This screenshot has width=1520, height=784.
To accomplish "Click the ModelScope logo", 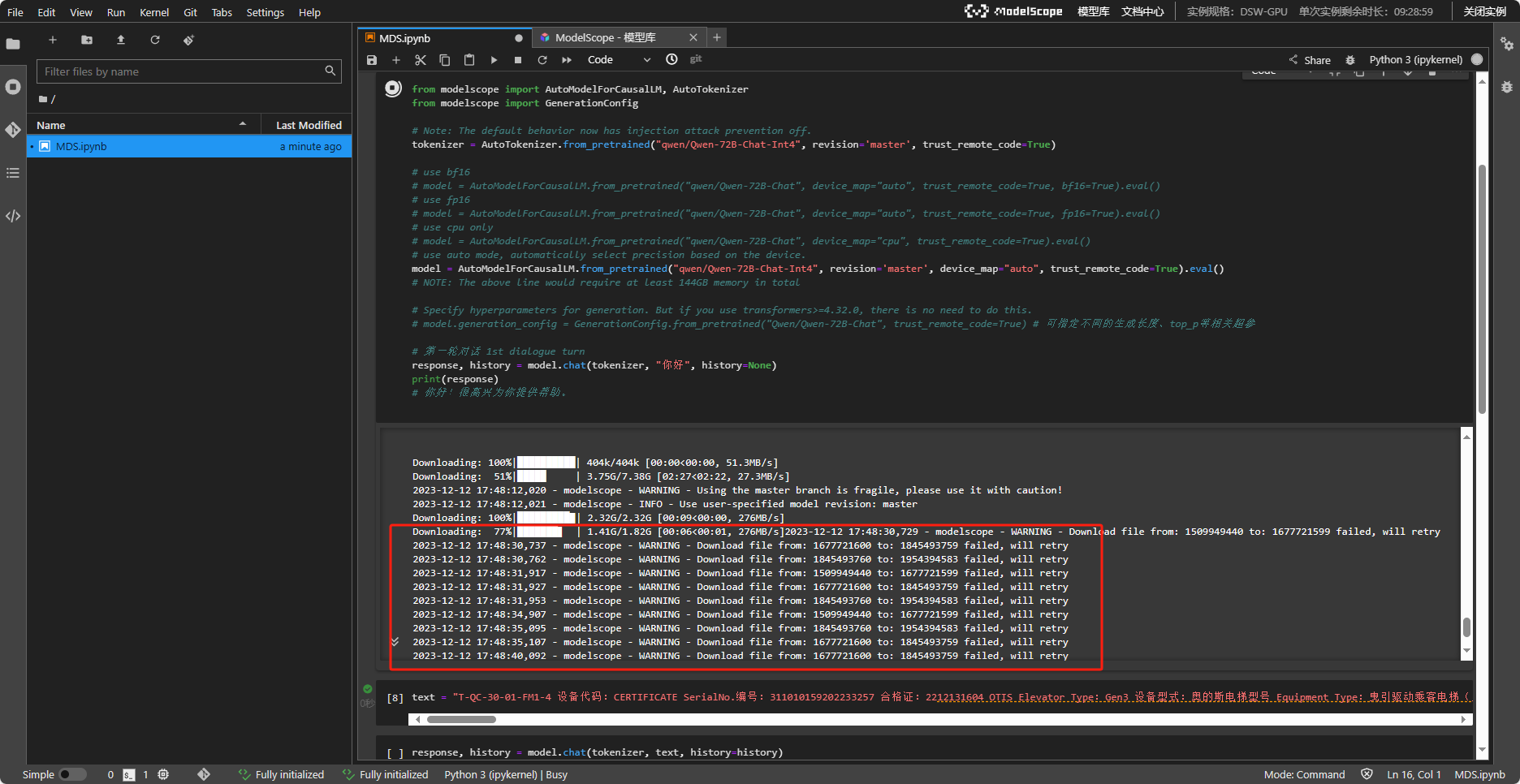I will [1013, 11].
